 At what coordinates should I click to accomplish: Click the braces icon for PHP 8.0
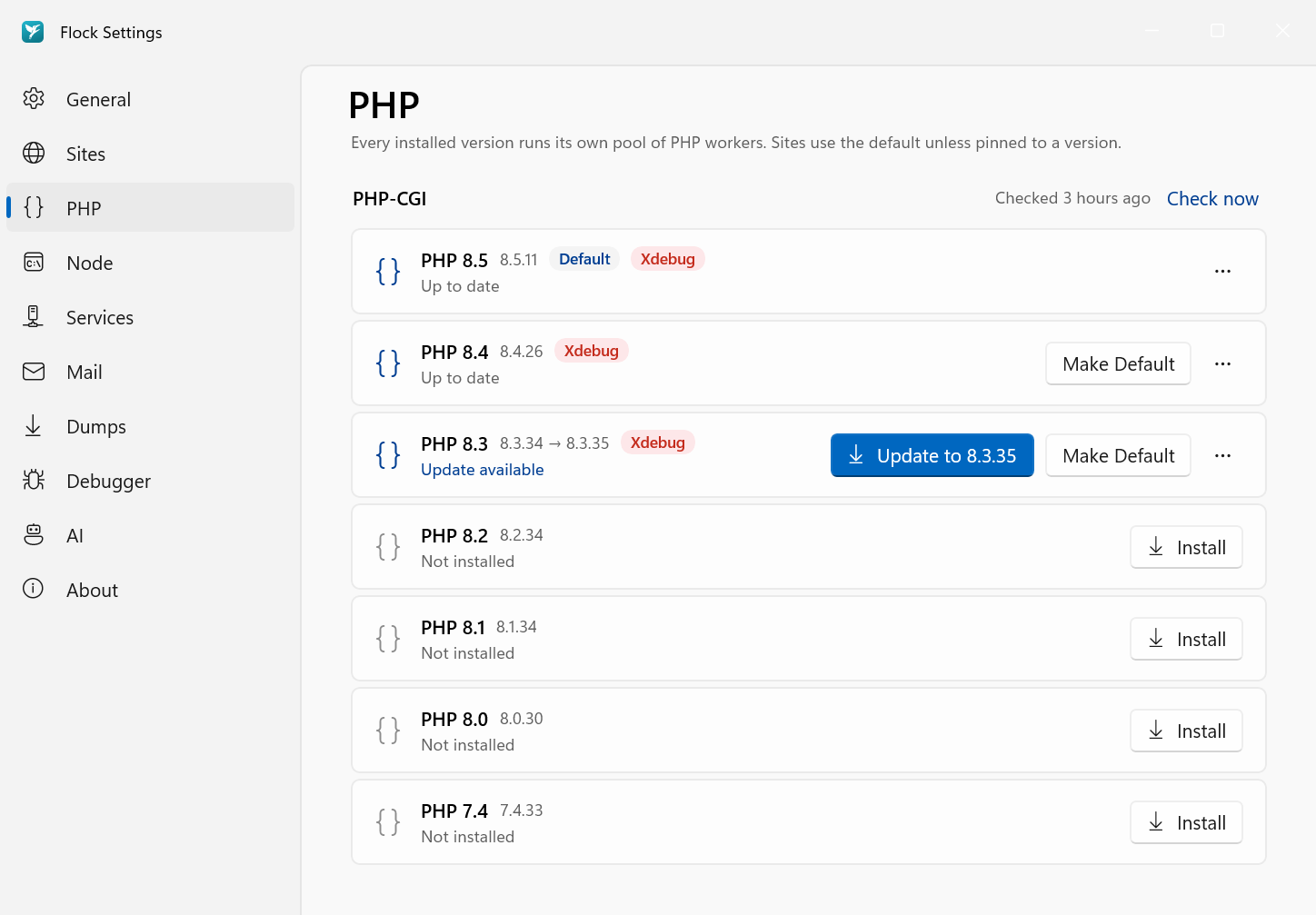pyautogui.click(x=388, y=731)
